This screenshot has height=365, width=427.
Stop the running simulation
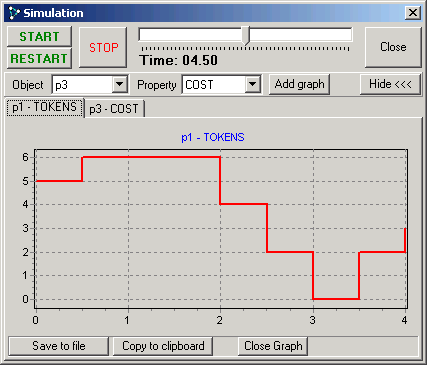coord(103,47)
